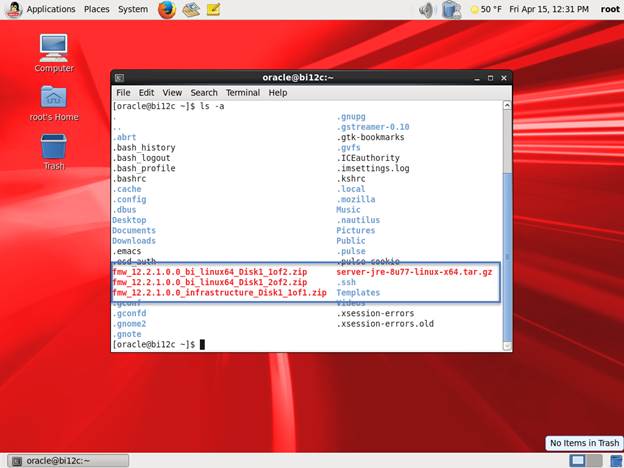Open the mail client launcher icon
The height and width of the screenshot is (468, 624).
(x=190, y=10)
